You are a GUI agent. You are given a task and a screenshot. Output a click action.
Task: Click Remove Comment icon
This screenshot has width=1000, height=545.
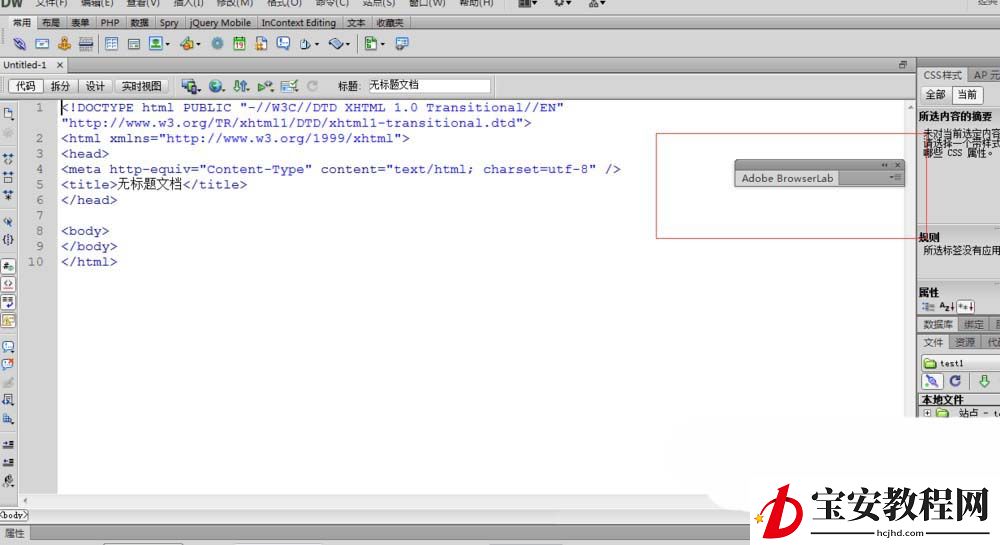click(8, 365)
